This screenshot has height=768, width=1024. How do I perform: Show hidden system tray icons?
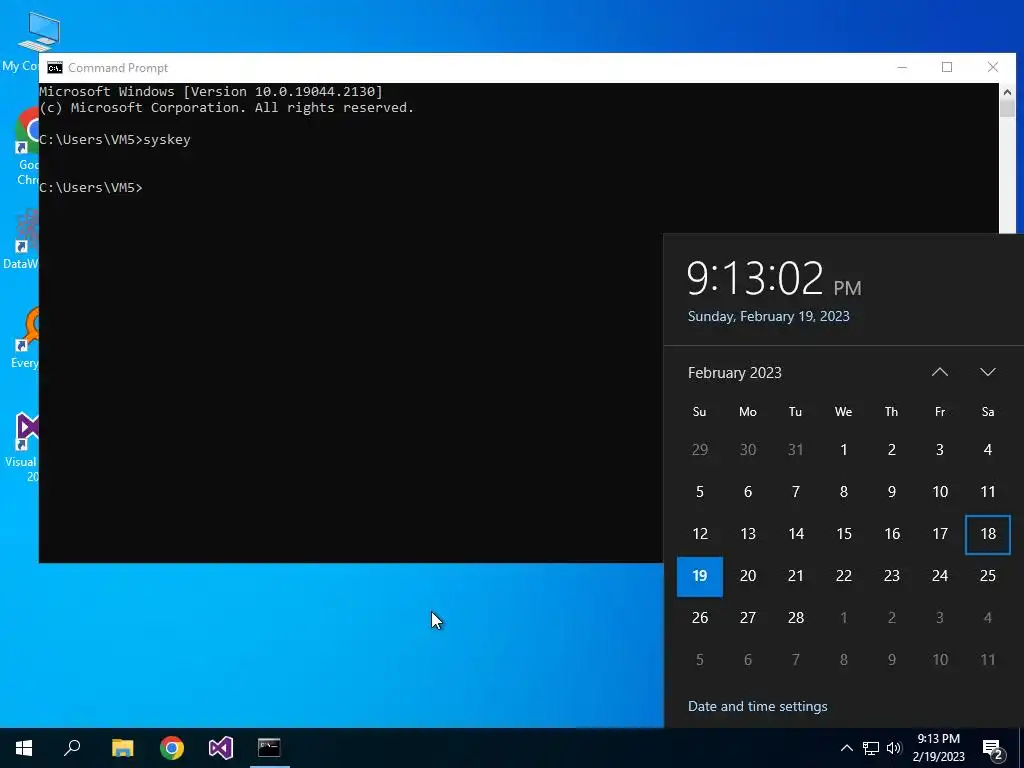click(846, 748)
